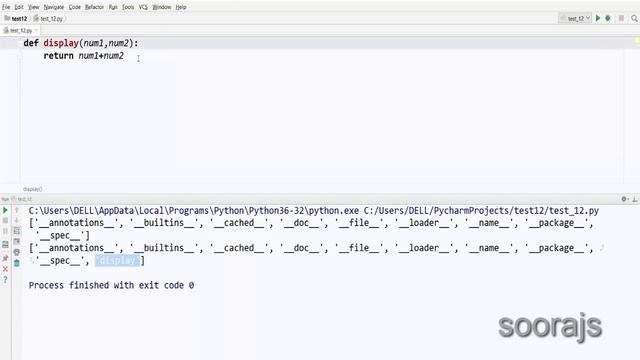Open the Edit menu
Image resolution: width=640 pixels, height=360 pixels.
click(x=19, y=7)
